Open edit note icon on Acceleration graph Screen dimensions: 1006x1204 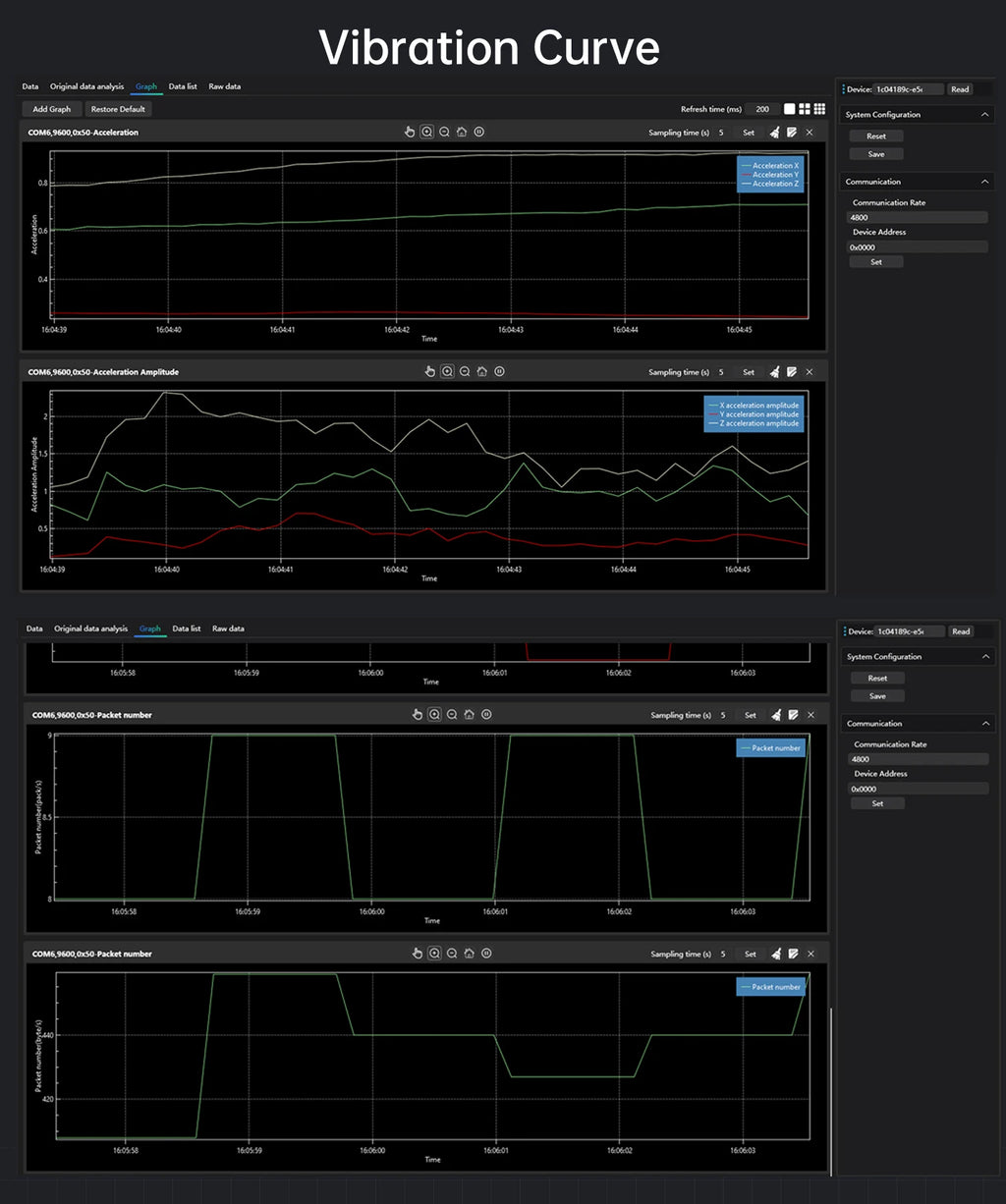pyautogui.click(x=792, y=132)
